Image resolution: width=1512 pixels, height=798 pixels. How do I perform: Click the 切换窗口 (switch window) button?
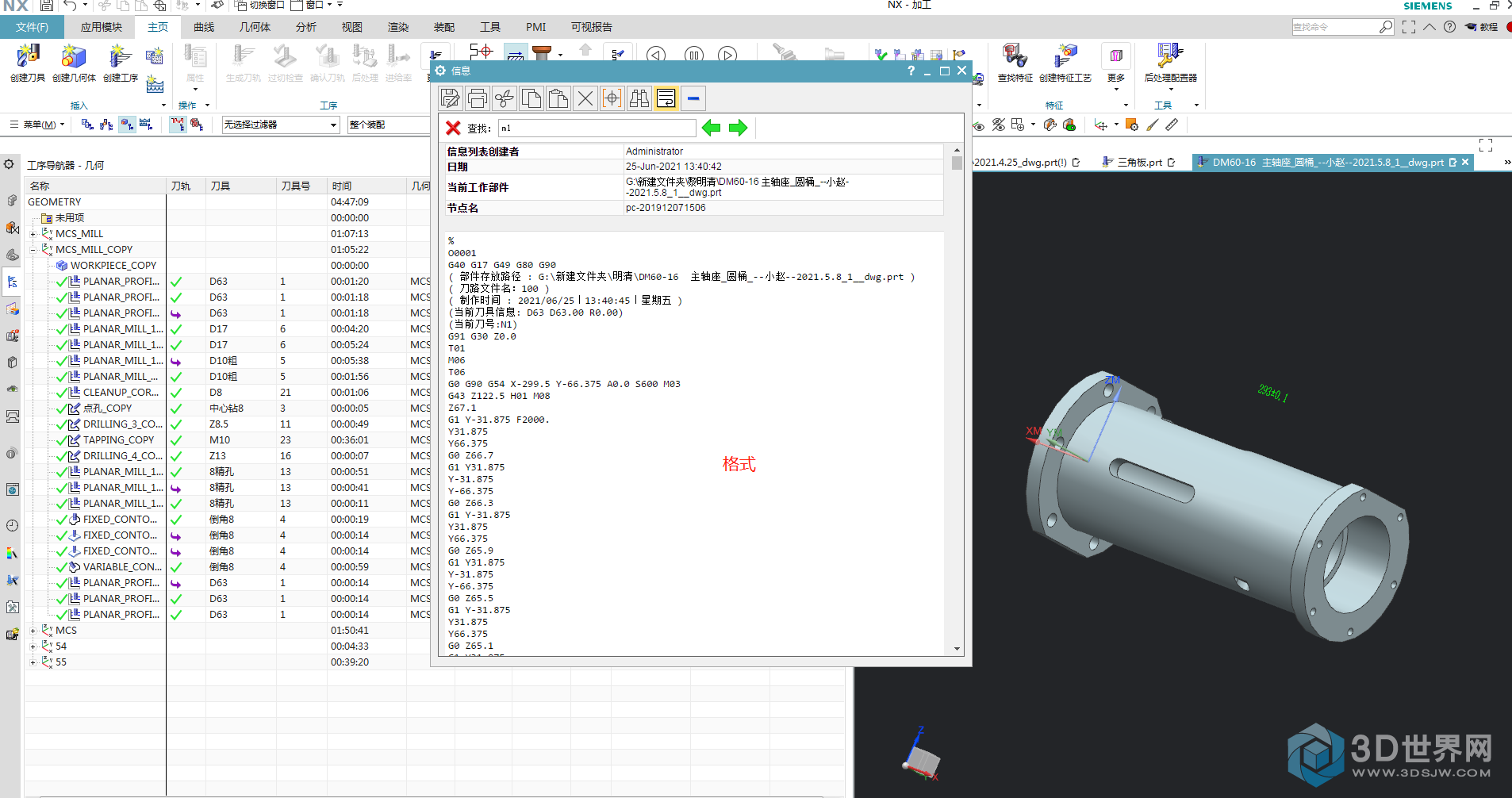click(260, 5)
